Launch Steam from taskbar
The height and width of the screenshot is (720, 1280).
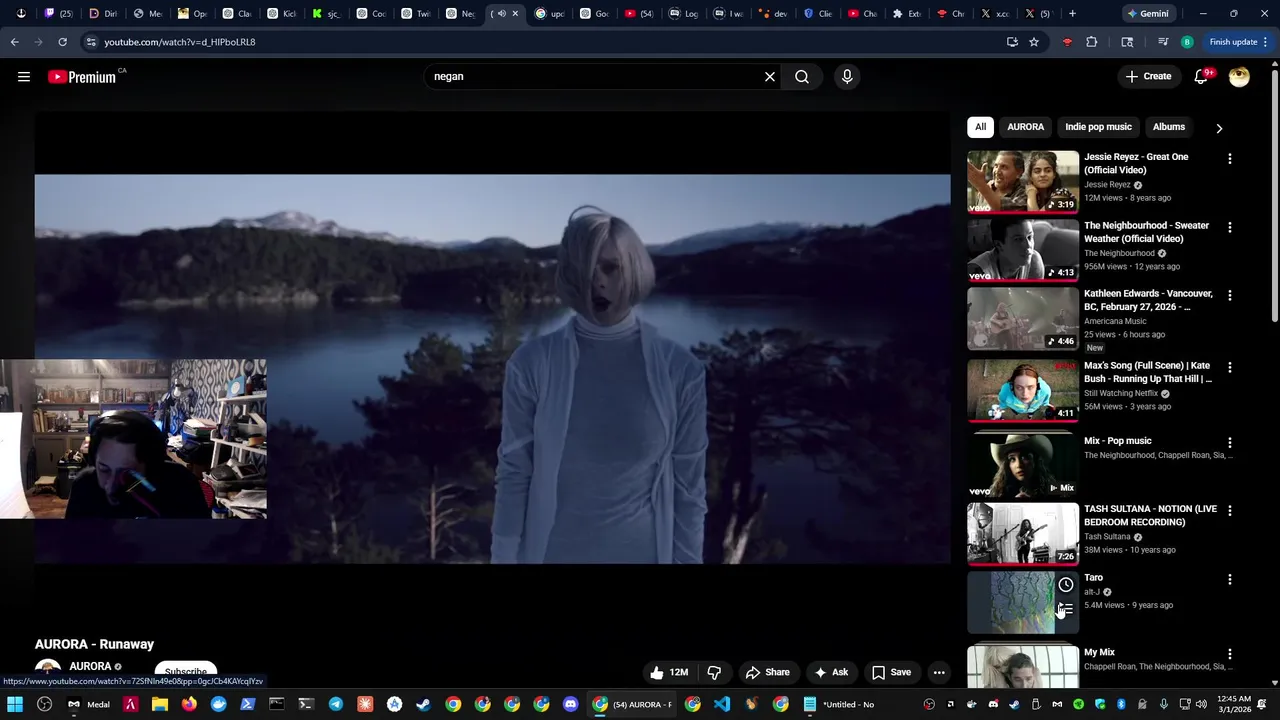(x=424, y=704)
